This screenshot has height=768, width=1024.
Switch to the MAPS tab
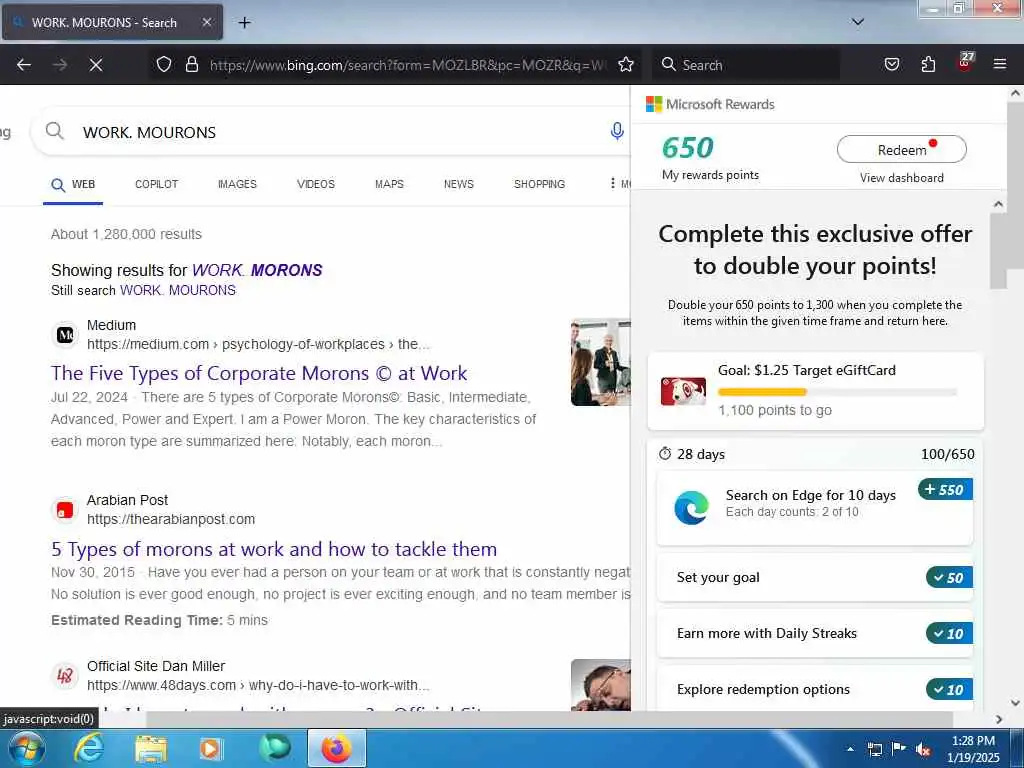click(x=389, y=184)
